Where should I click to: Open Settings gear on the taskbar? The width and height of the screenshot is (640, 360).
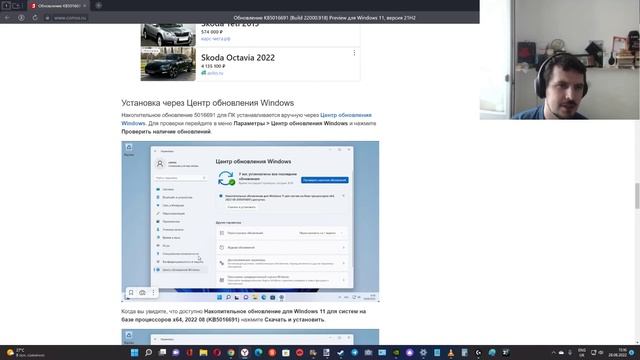[423, 353]
